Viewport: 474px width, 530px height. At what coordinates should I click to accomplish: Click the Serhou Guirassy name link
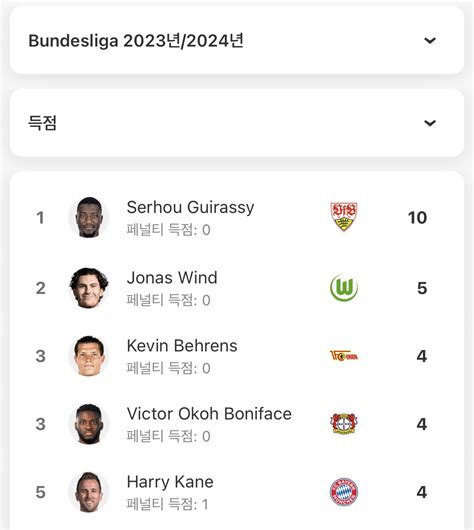190,207
